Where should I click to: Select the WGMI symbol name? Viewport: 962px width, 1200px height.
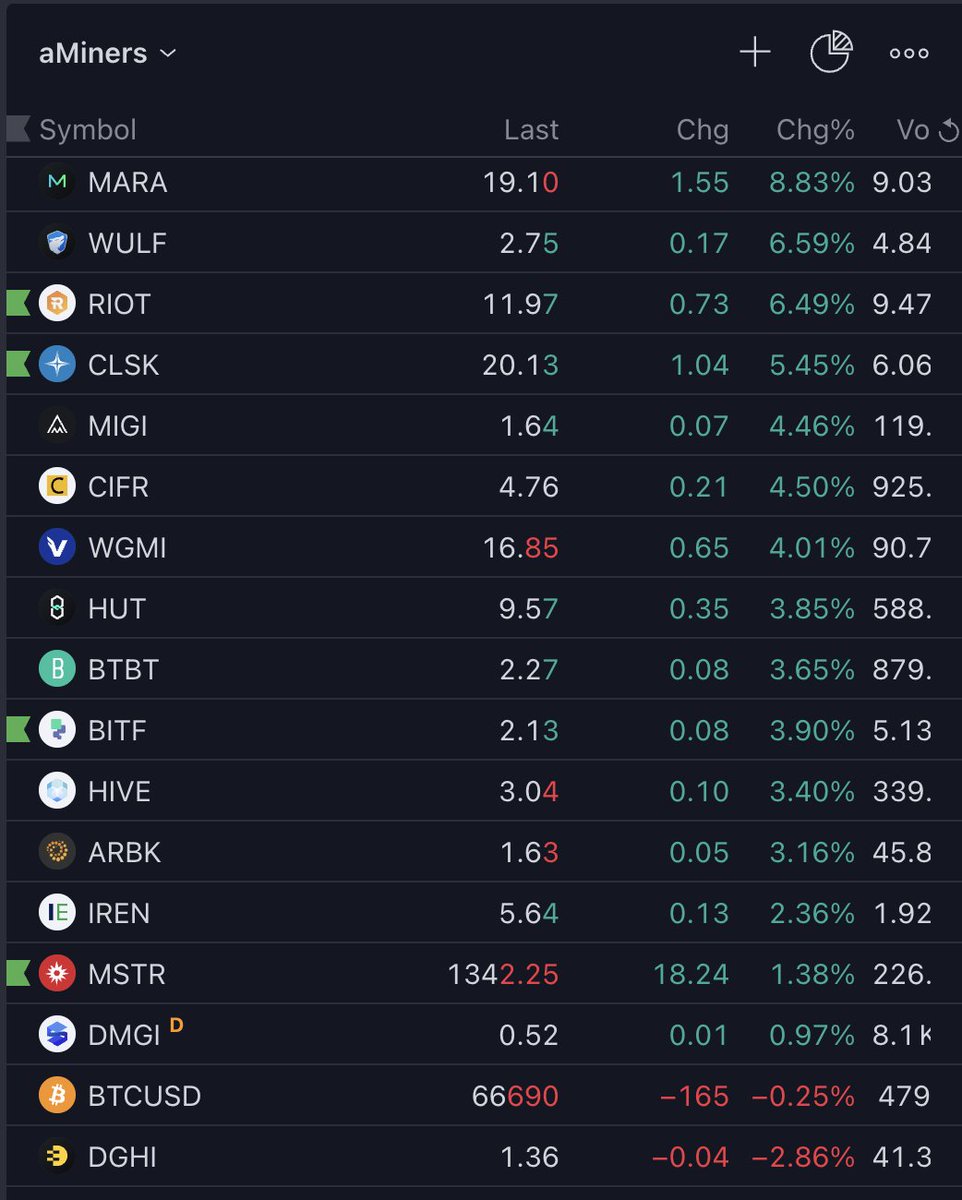(x=127, y=548)
